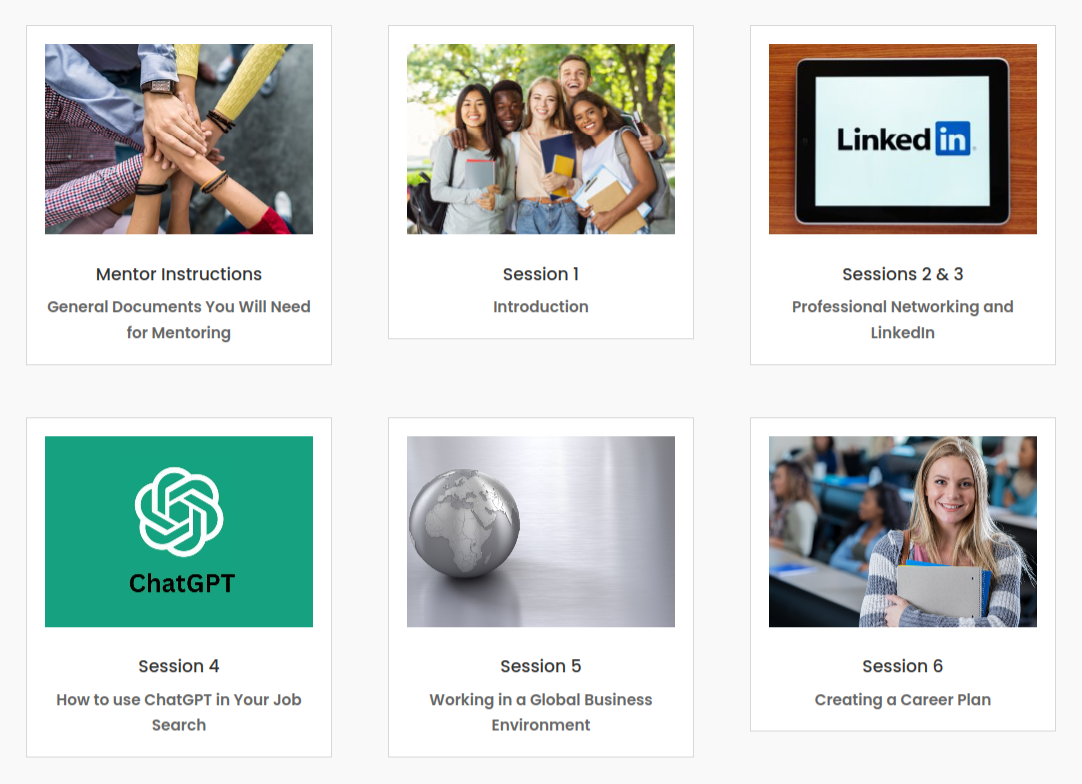1082x784 pixels.
Task: Open the stacked hands teamwork image
Action: coord(179,139)
